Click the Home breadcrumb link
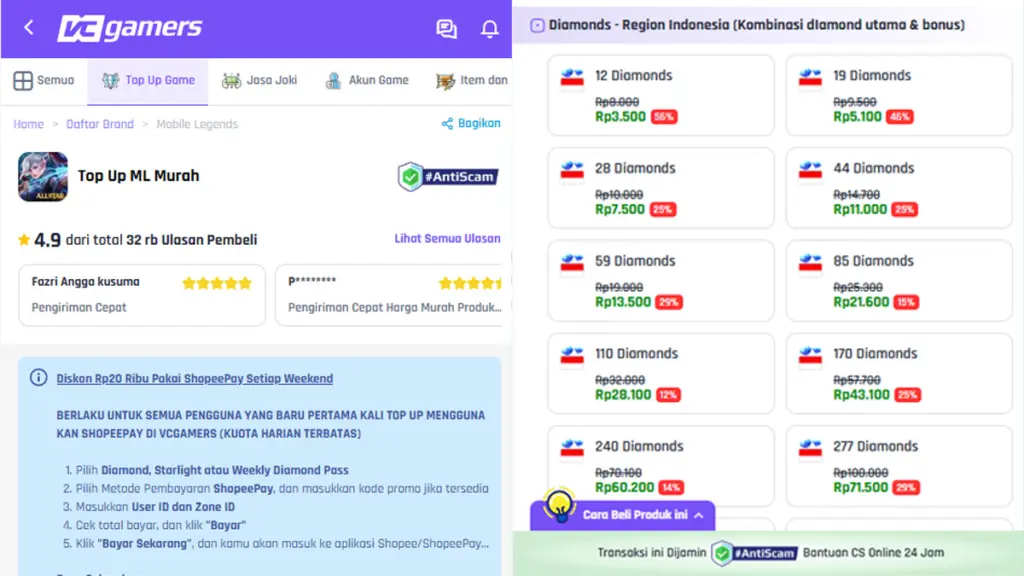 pyautogui.click(x=29, y=124)
